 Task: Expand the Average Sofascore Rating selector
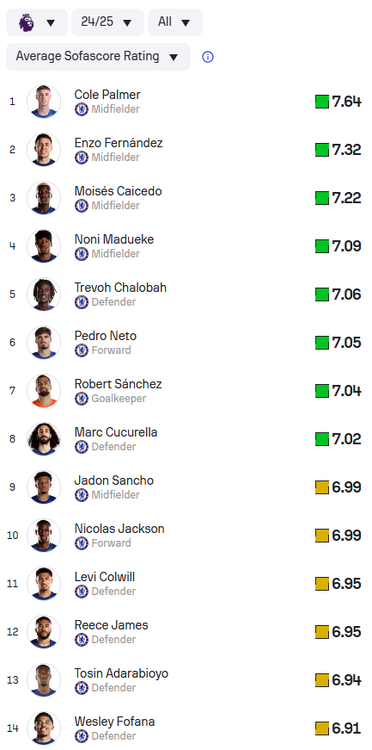98,56
